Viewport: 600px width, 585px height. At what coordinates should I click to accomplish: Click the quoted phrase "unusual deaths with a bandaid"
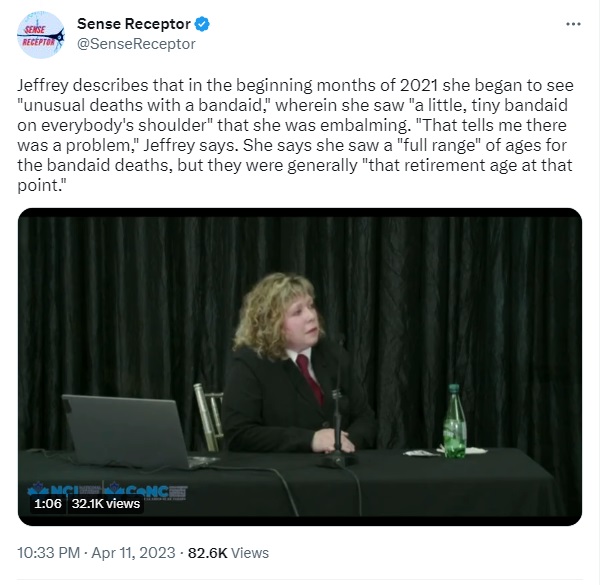coord(142,105)
